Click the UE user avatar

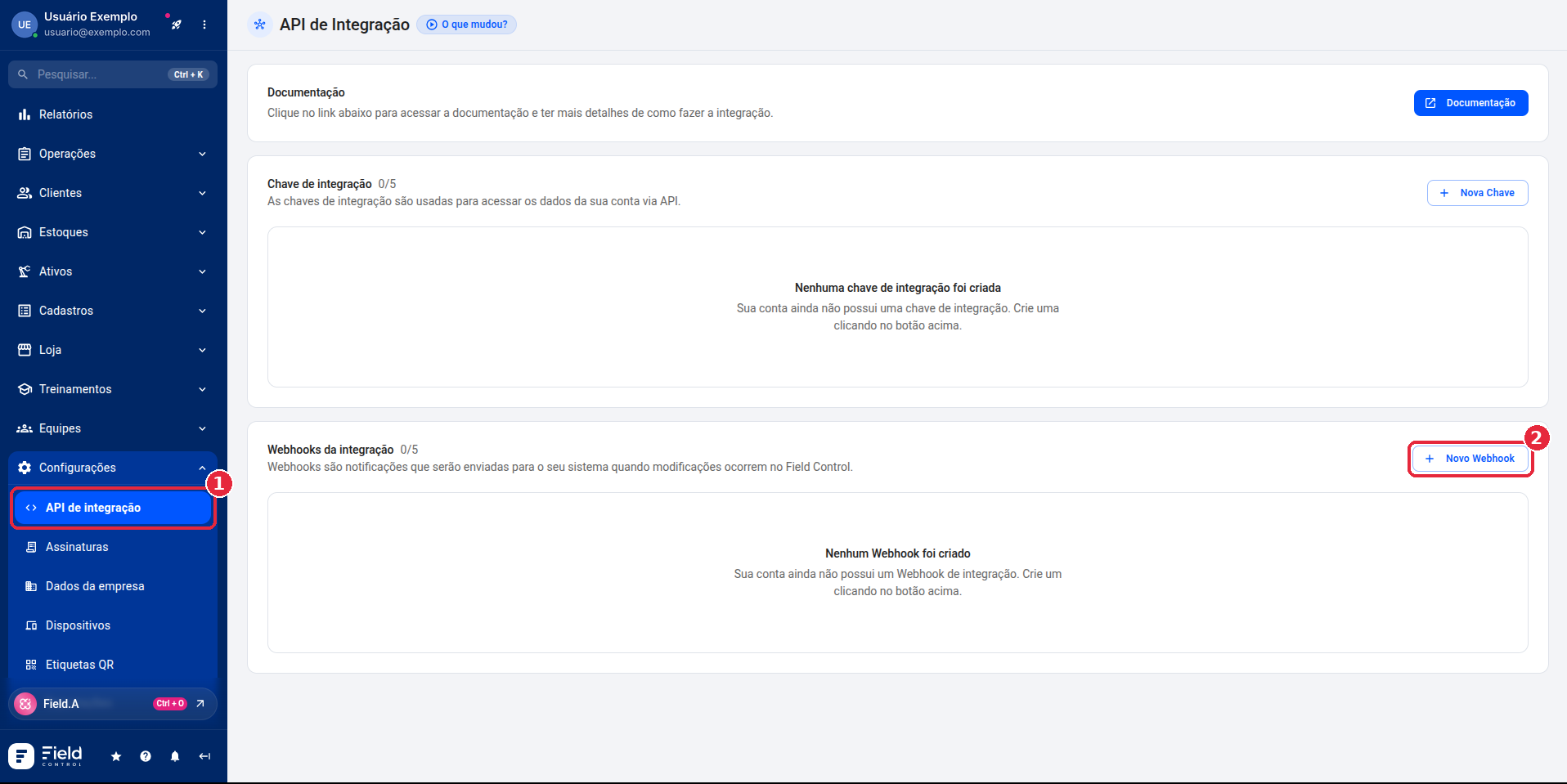click(x=25, y=25)
